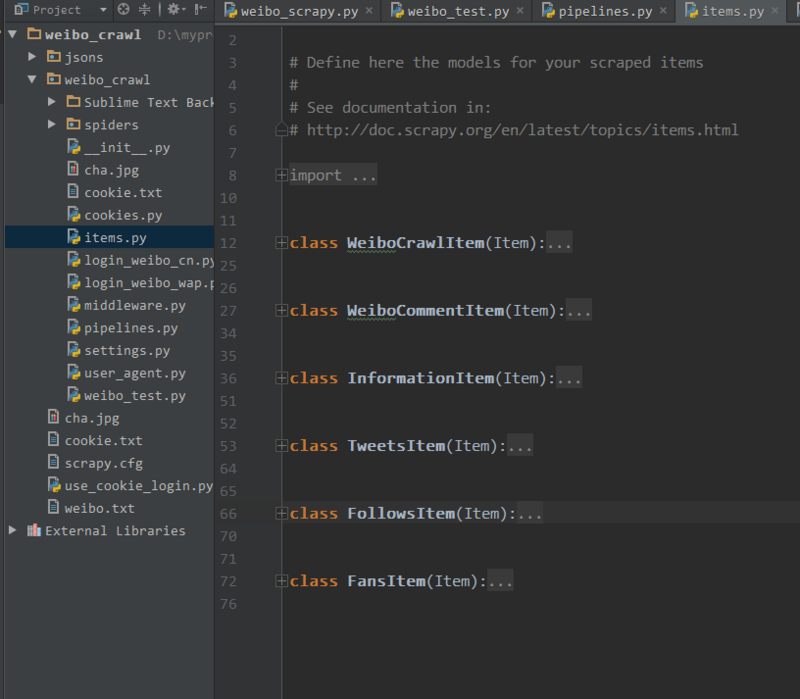The height and width of the screenshot is (699, 800).
Task: Click Python file icon of settings.py
Action: coord(73,350)
